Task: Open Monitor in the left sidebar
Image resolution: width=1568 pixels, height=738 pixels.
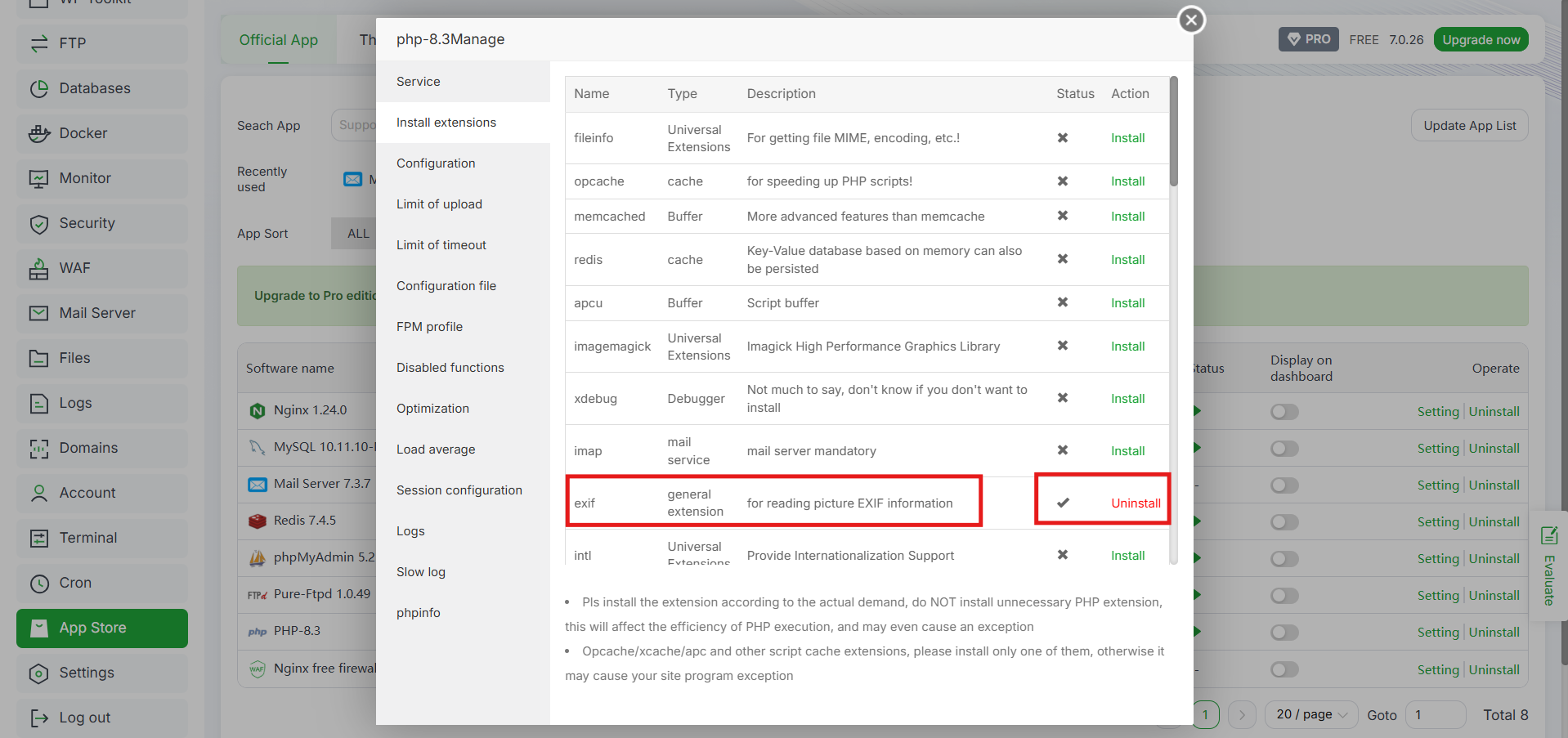Action: [102, 178]
